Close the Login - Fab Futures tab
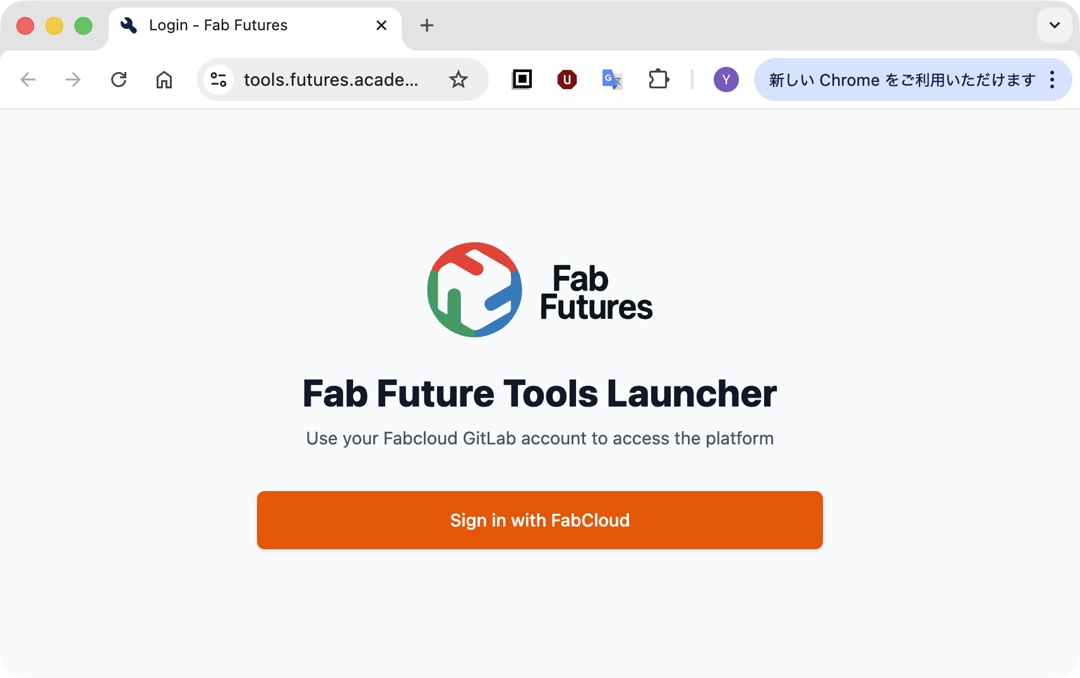The height and width of the screenshot is (678, 1080). (x=381, y=26)
